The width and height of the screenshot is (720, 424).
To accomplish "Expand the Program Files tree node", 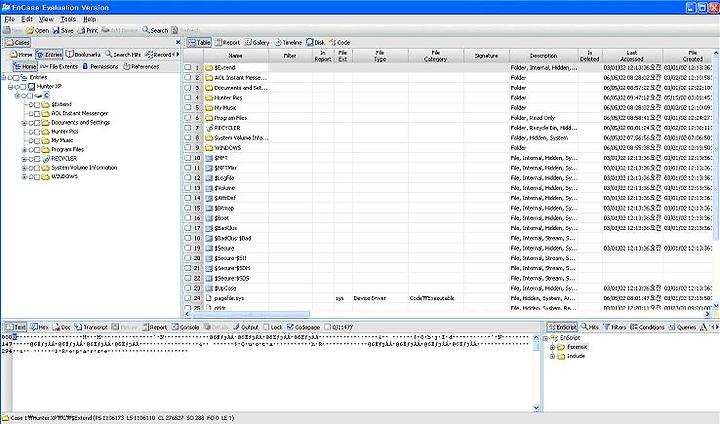I will click(x=24, y=150).
